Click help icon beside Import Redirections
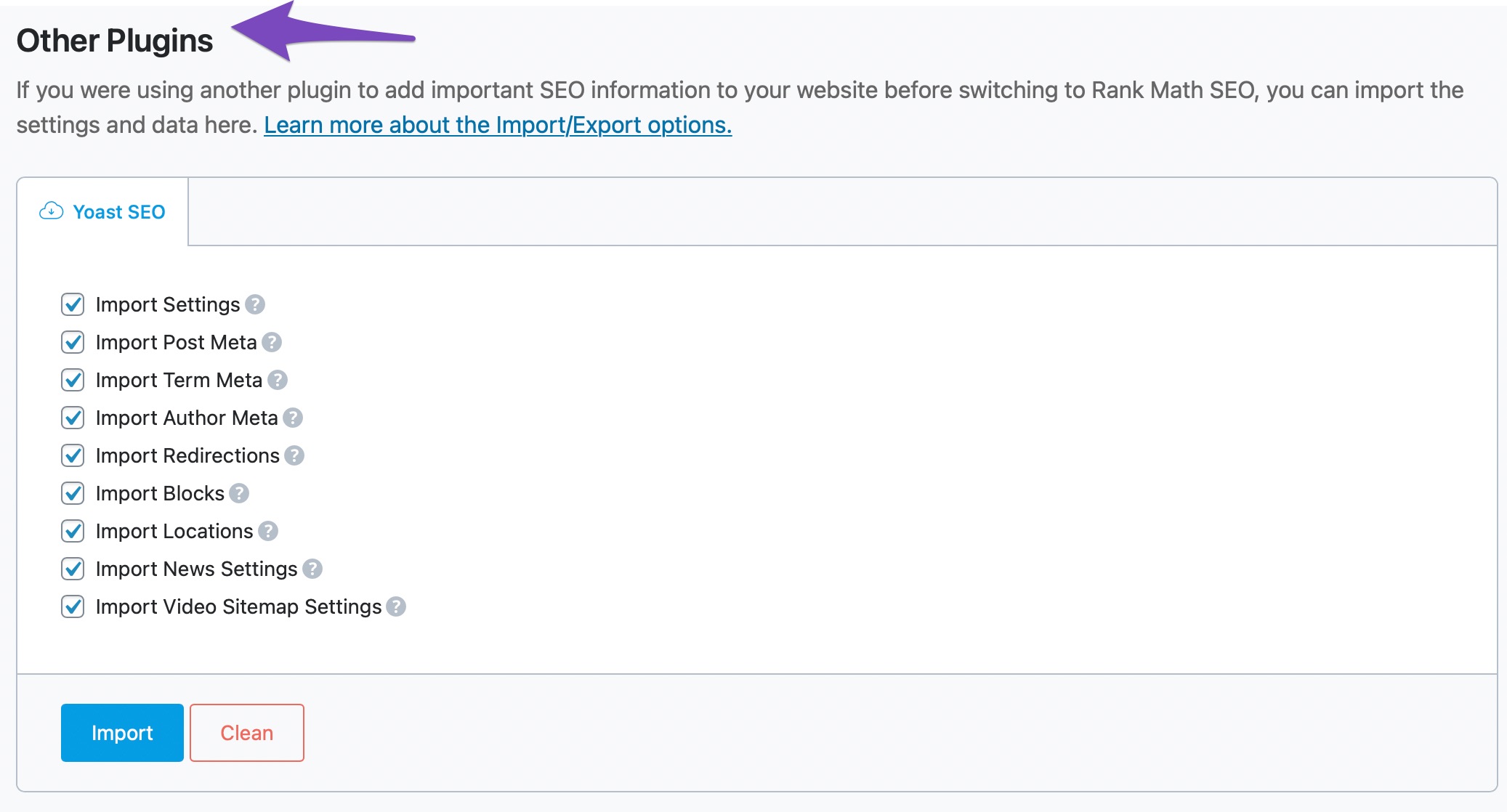This screenshot has width=1507, height=812. (x=294, y=455)
